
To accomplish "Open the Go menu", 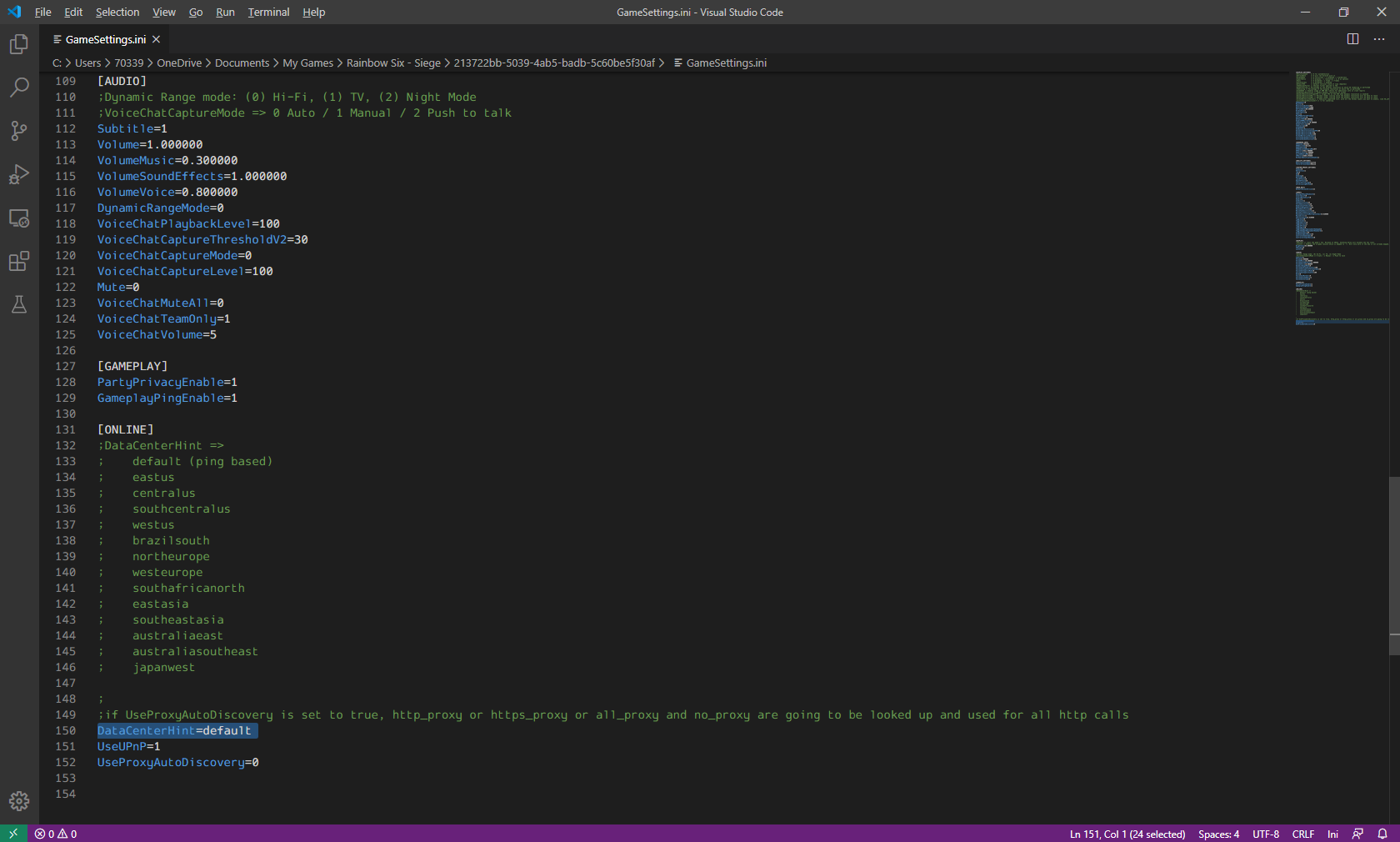I will tap(196, 12).
